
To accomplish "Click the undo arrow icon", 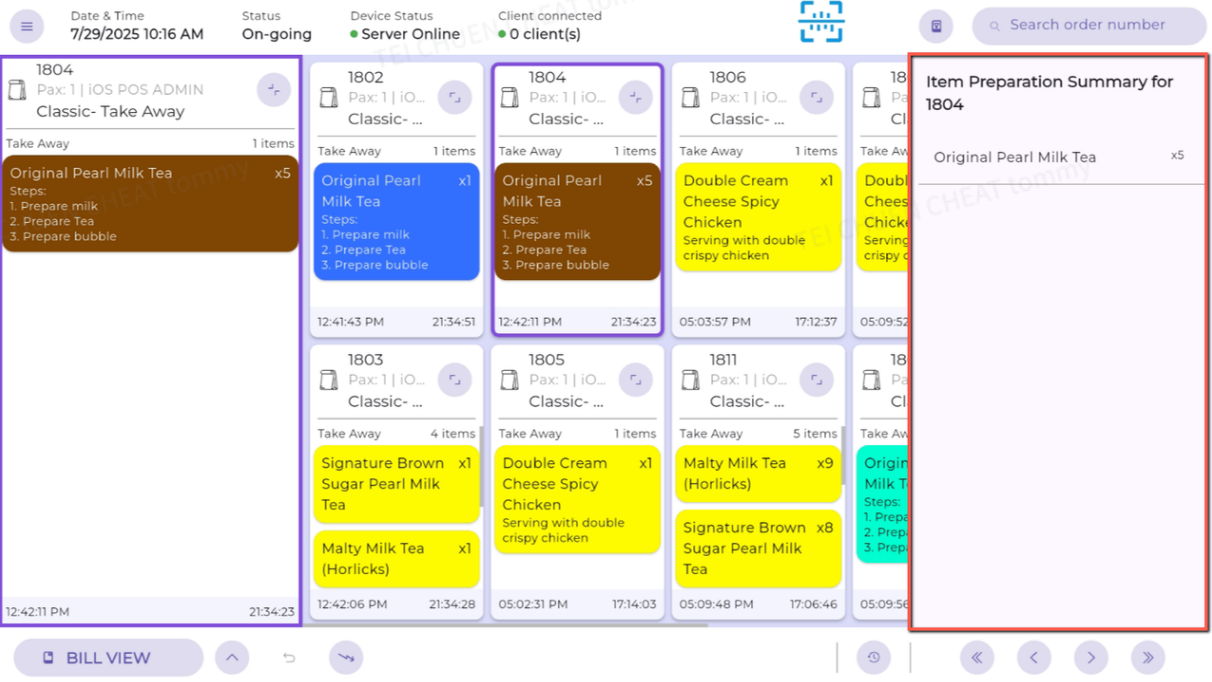I will coord(289,658).
